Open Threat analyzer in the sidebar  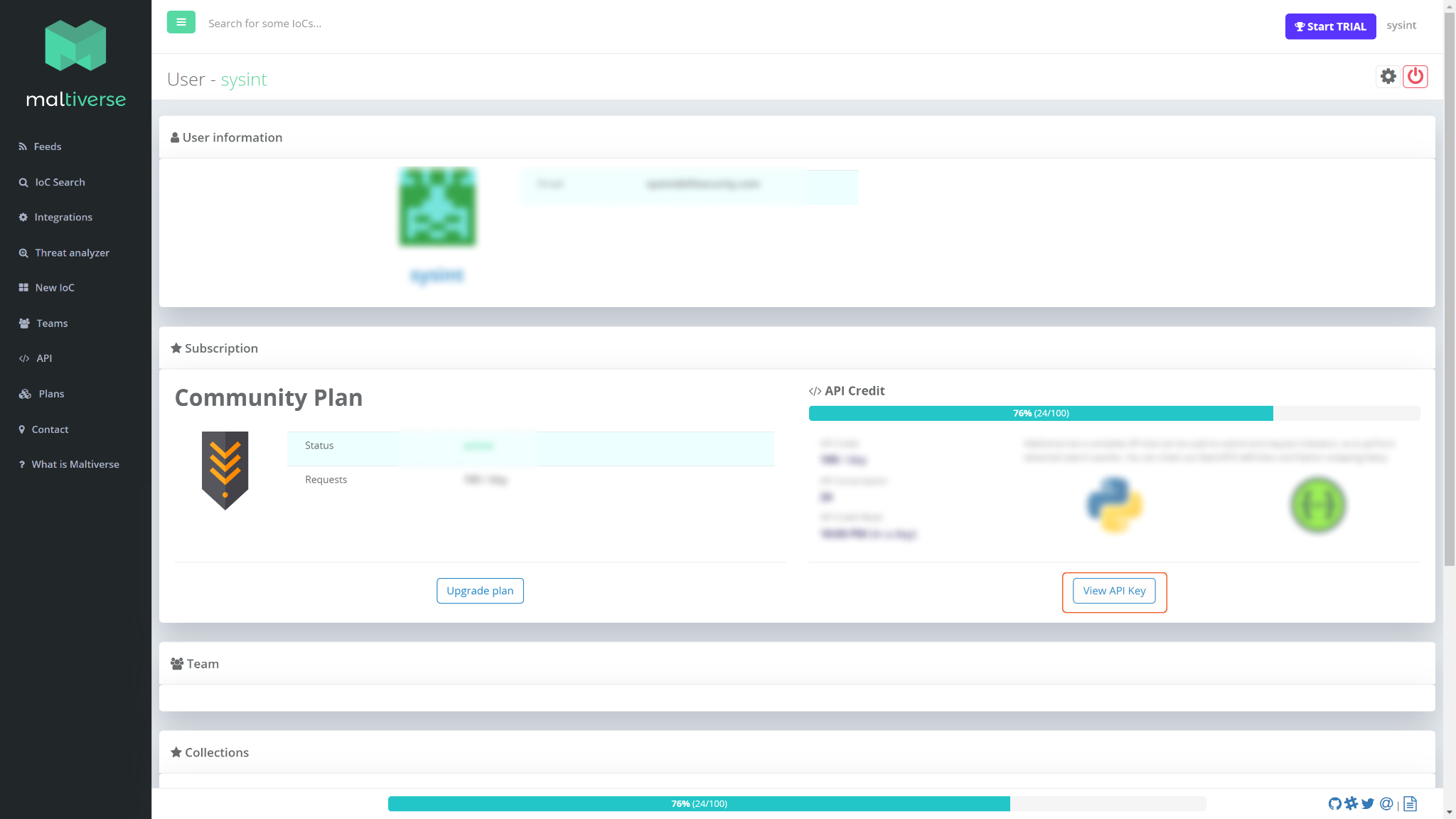point(72,252)
